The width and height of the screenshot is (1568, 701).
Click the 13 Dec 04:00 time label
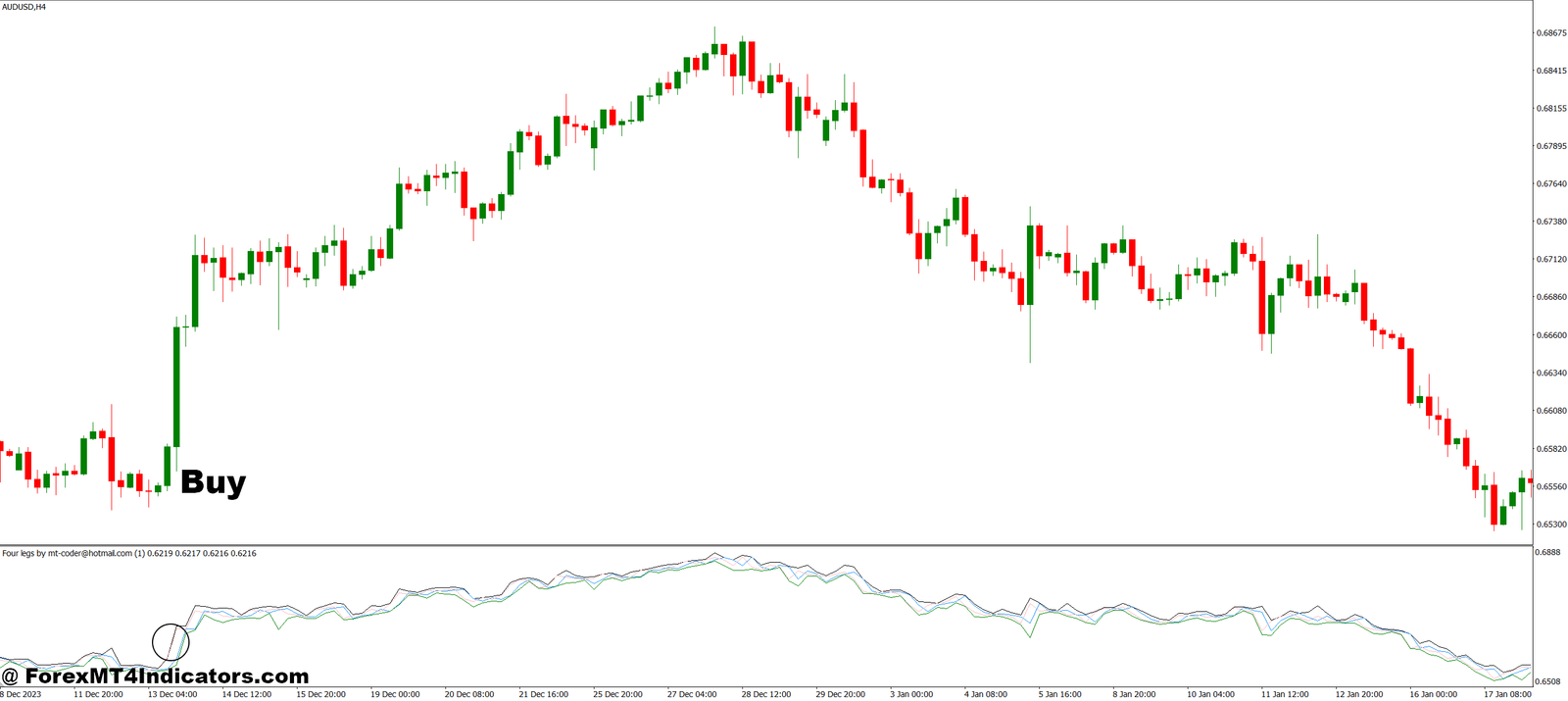[172, 694]
